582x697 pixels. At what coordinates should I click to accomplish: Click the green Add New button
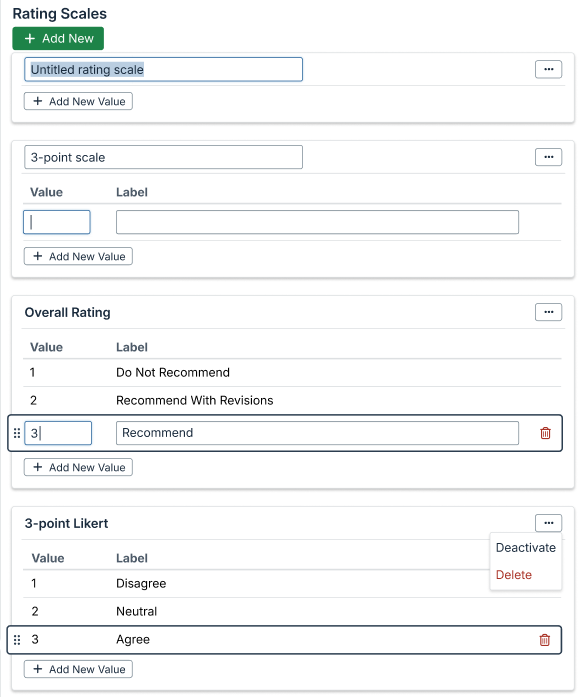58,38
